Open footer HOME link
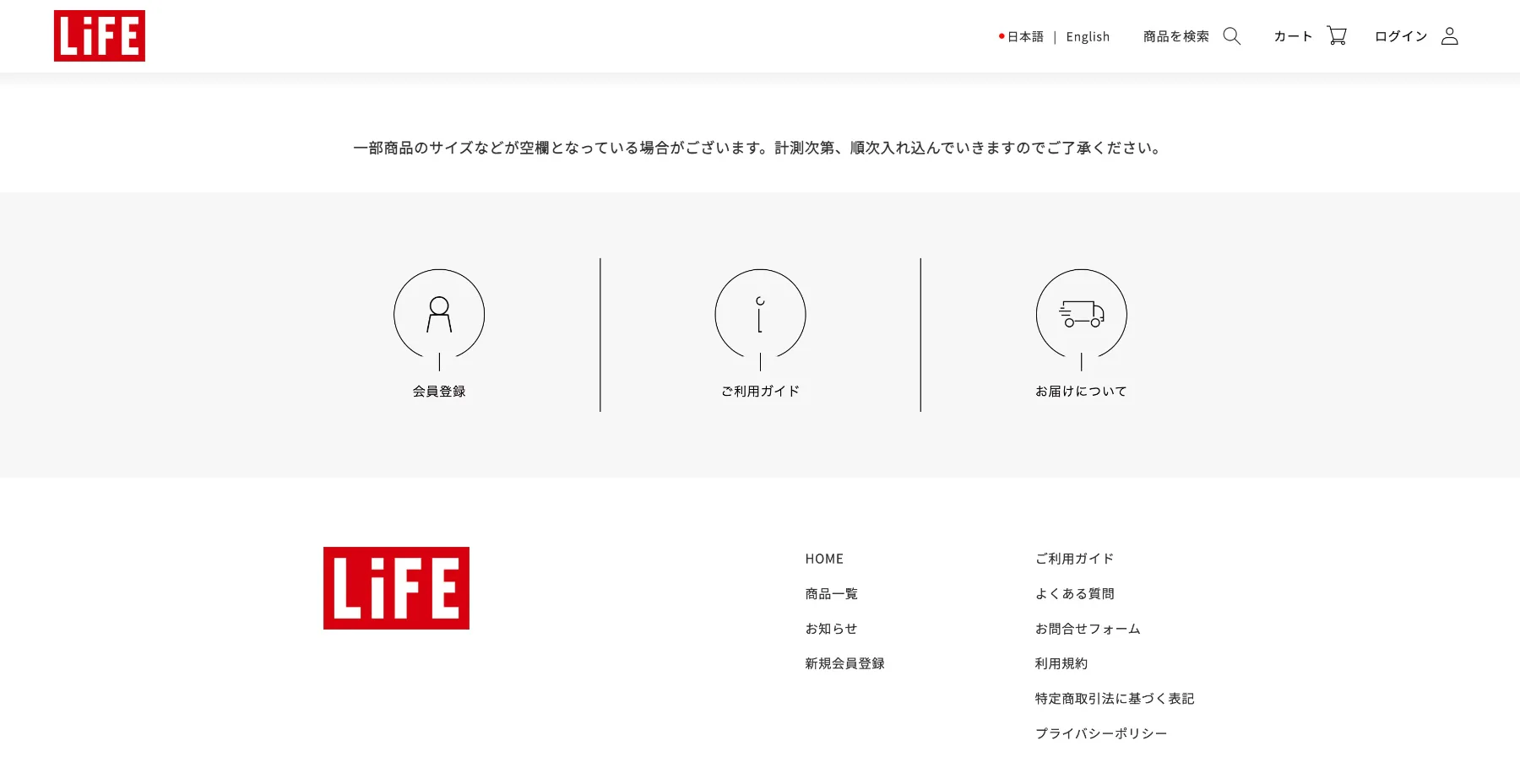1520x784 pixels. pyautogui.click(x=824, y=559)
